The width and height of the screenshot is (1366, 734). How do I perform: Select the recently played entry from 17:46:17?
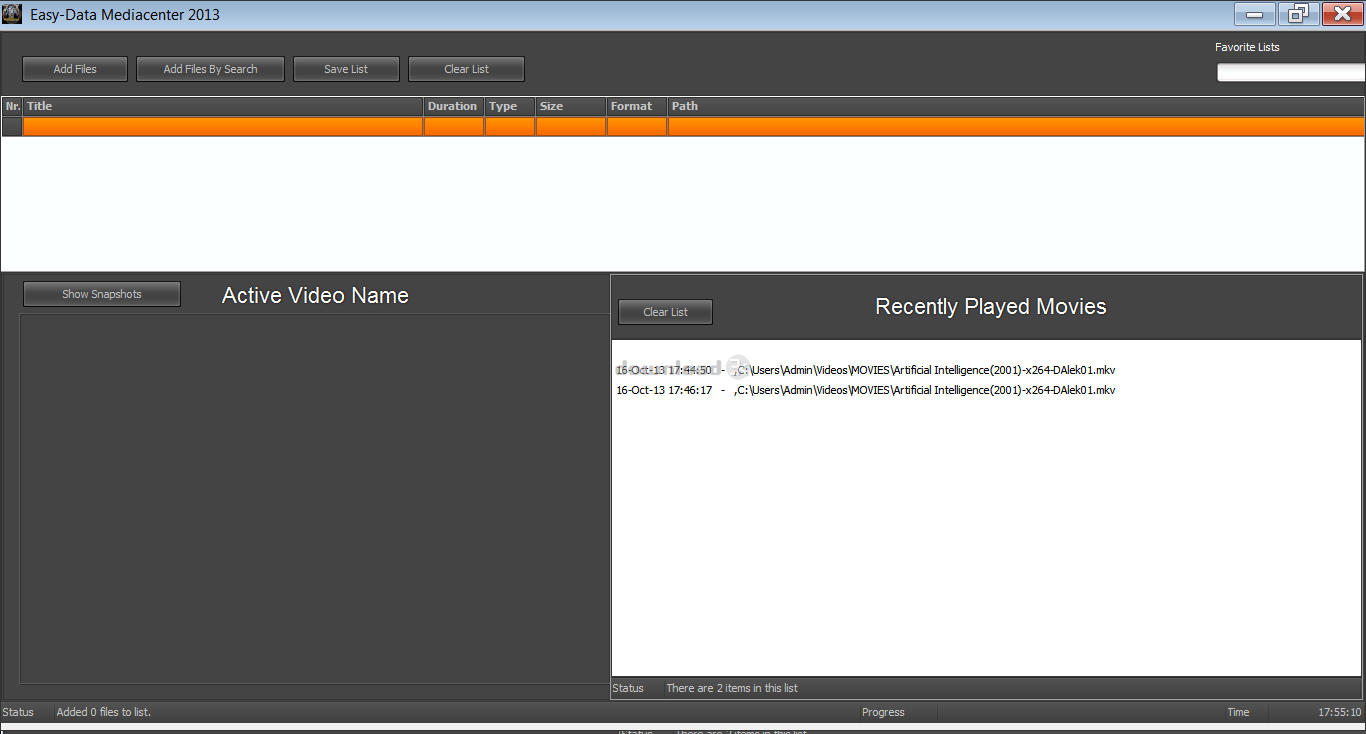(x=865, y=390)
